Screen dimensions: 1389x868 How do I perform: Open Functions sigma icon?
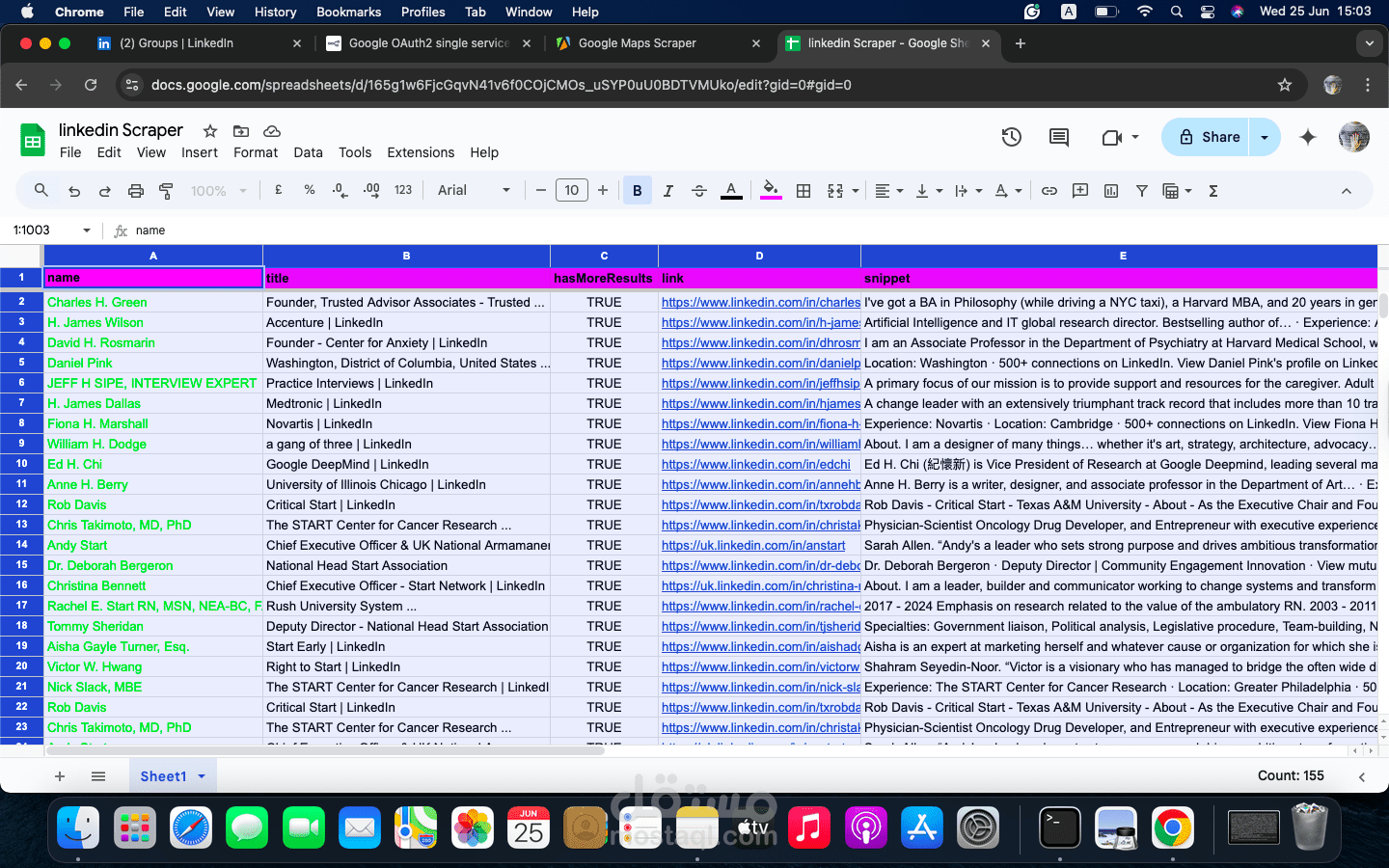click(1213, 191)
